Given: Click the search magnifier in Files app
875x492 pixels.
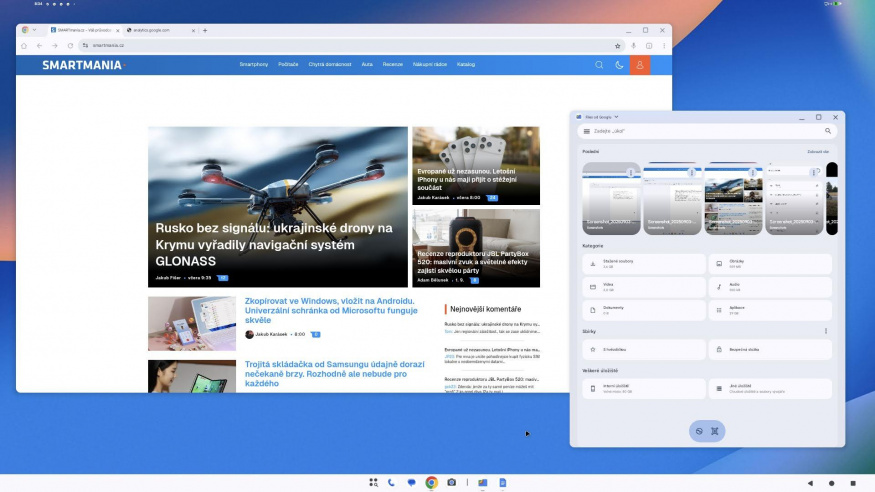Looking at the screenshot, I should pos(828,131).
